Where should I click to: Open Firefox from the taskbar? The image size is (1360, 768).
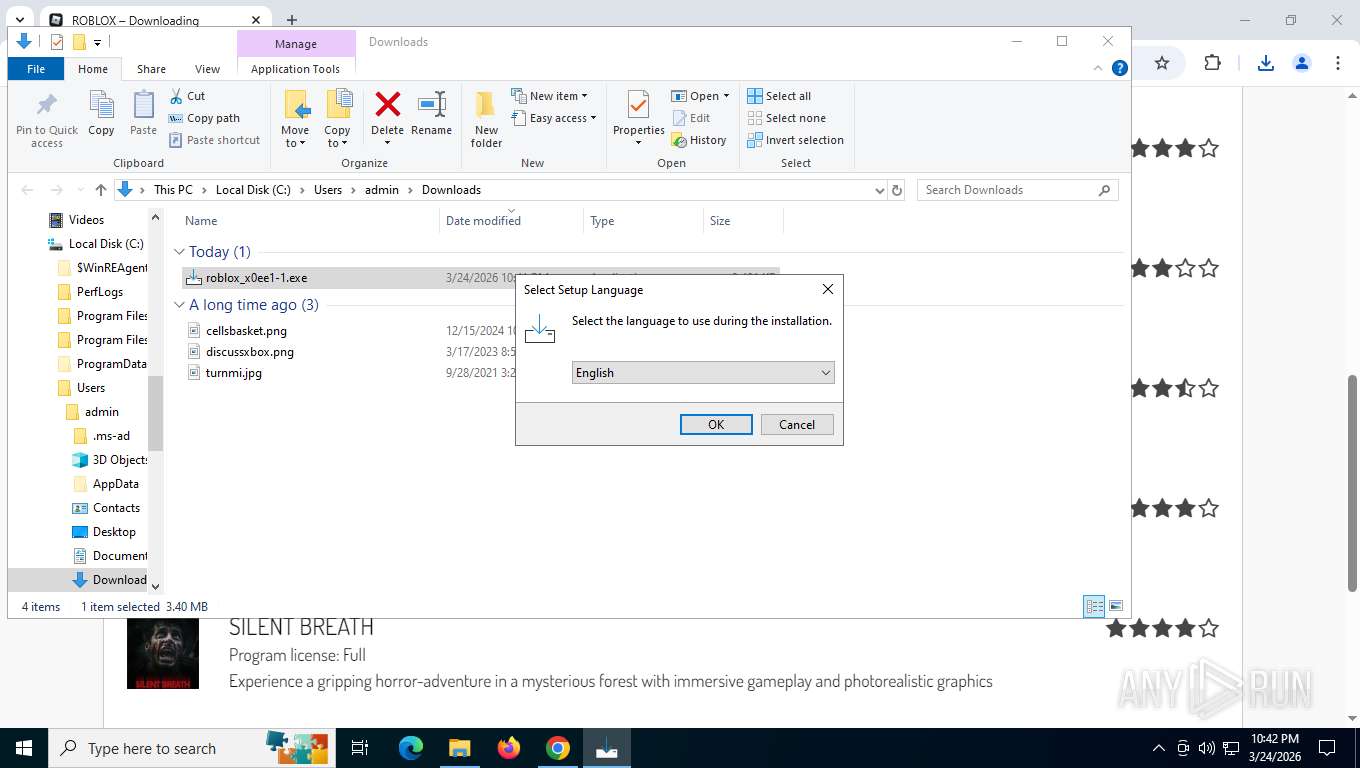point(509,748)
